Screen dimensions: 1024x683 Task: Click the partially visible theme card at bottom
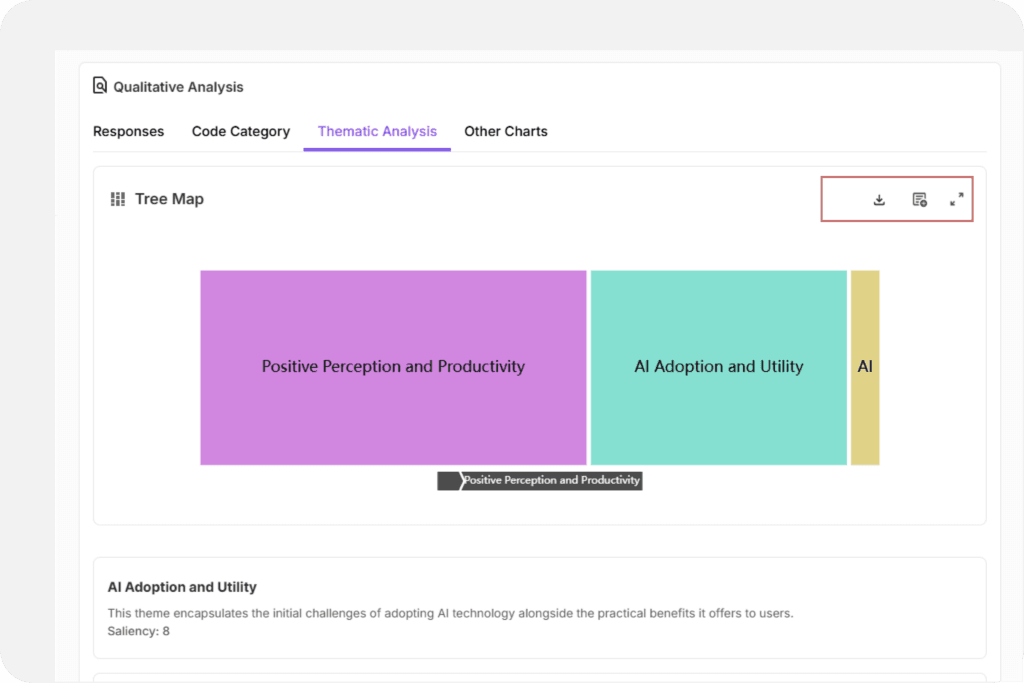click(540, 677)
